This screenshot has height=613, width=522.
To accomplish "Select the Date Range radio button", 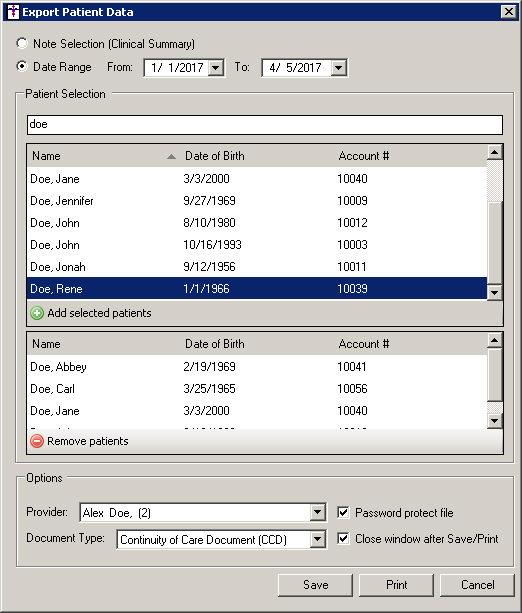I will [x=22, y=66].
